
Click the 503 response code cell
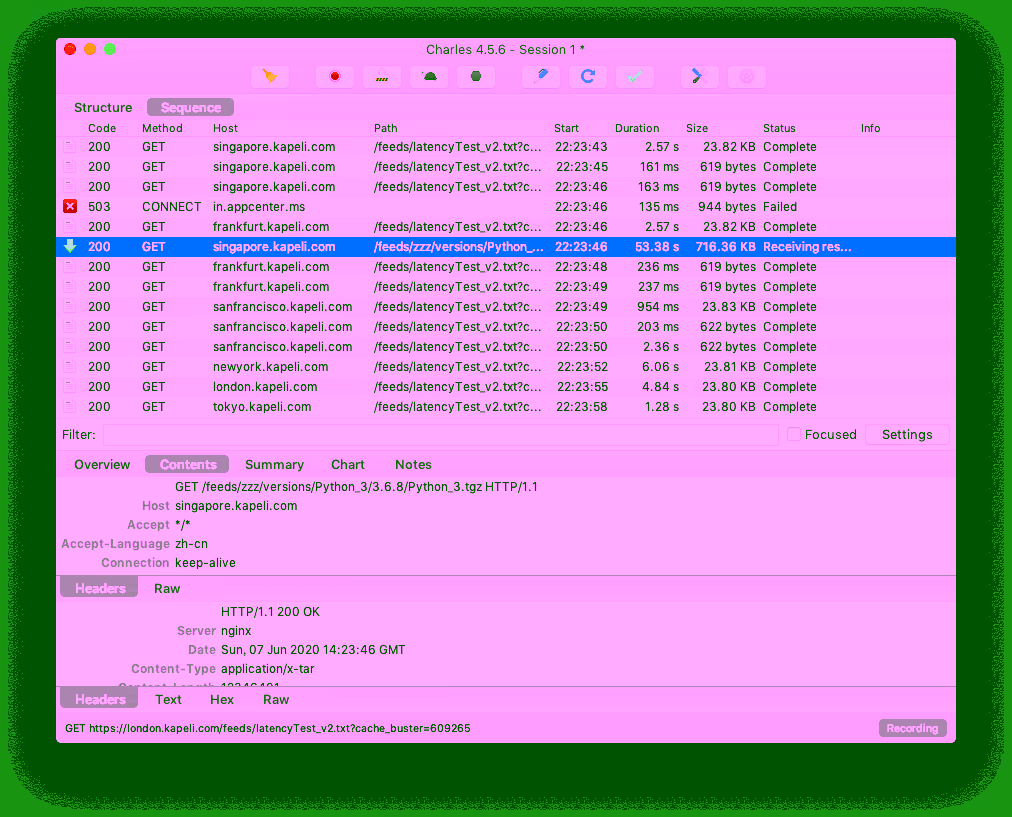click(x=99, y=207)
